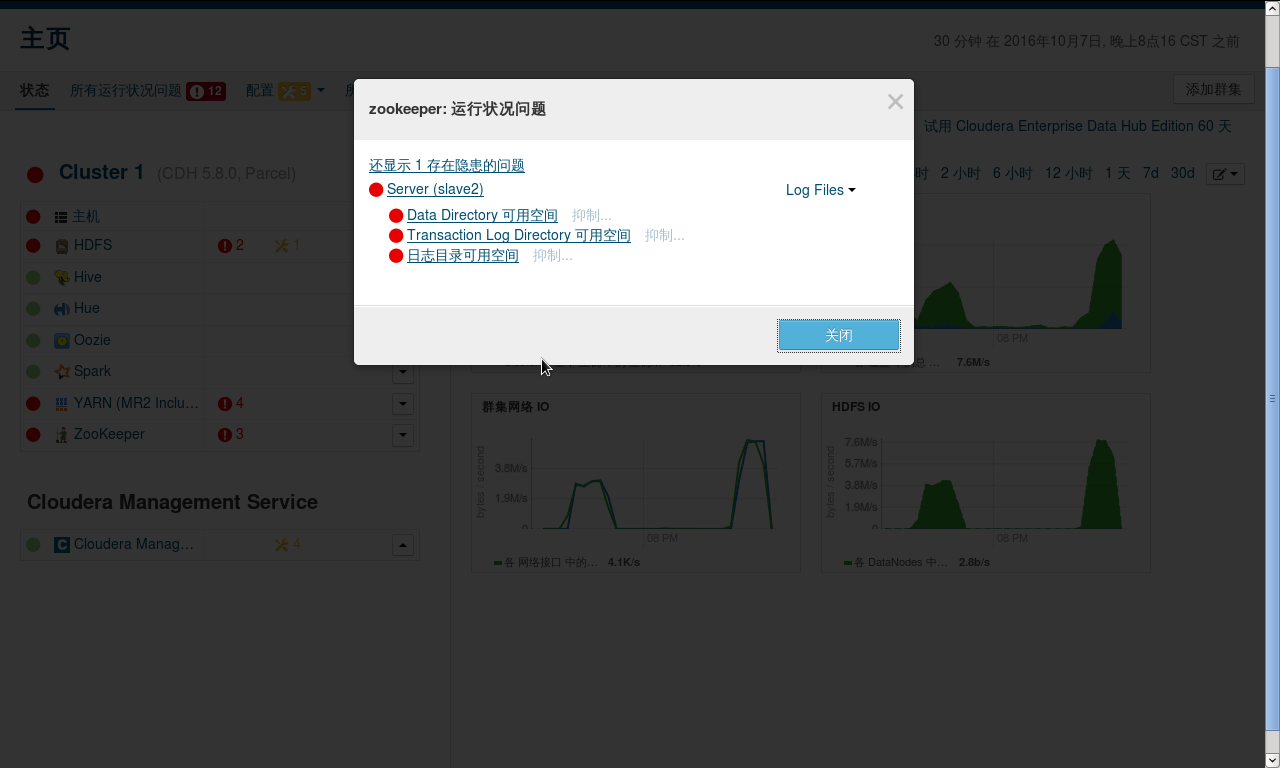Open Cluster 1 link
The image size is (1280, 768).
coord(102,172)
